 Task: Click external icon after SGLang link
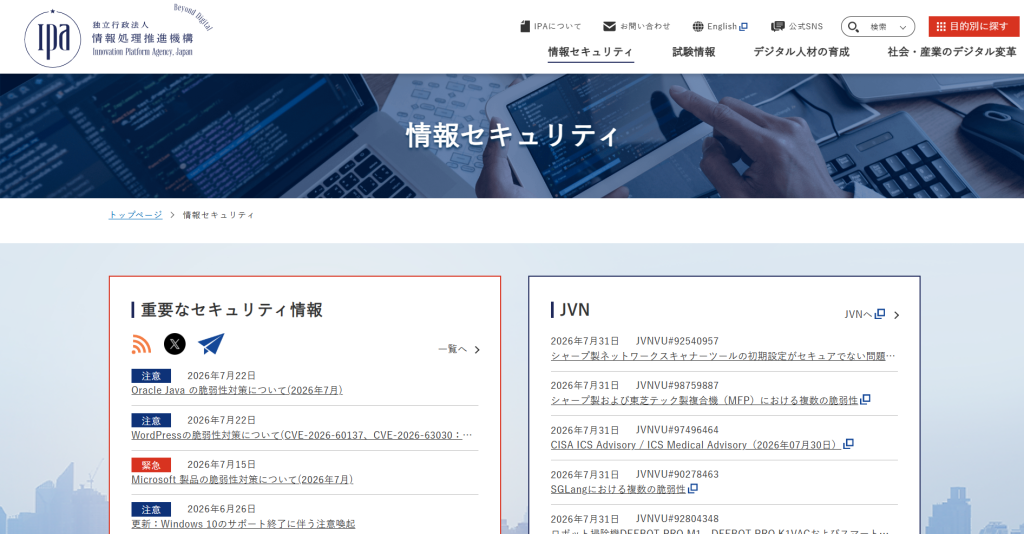[693, 488]
